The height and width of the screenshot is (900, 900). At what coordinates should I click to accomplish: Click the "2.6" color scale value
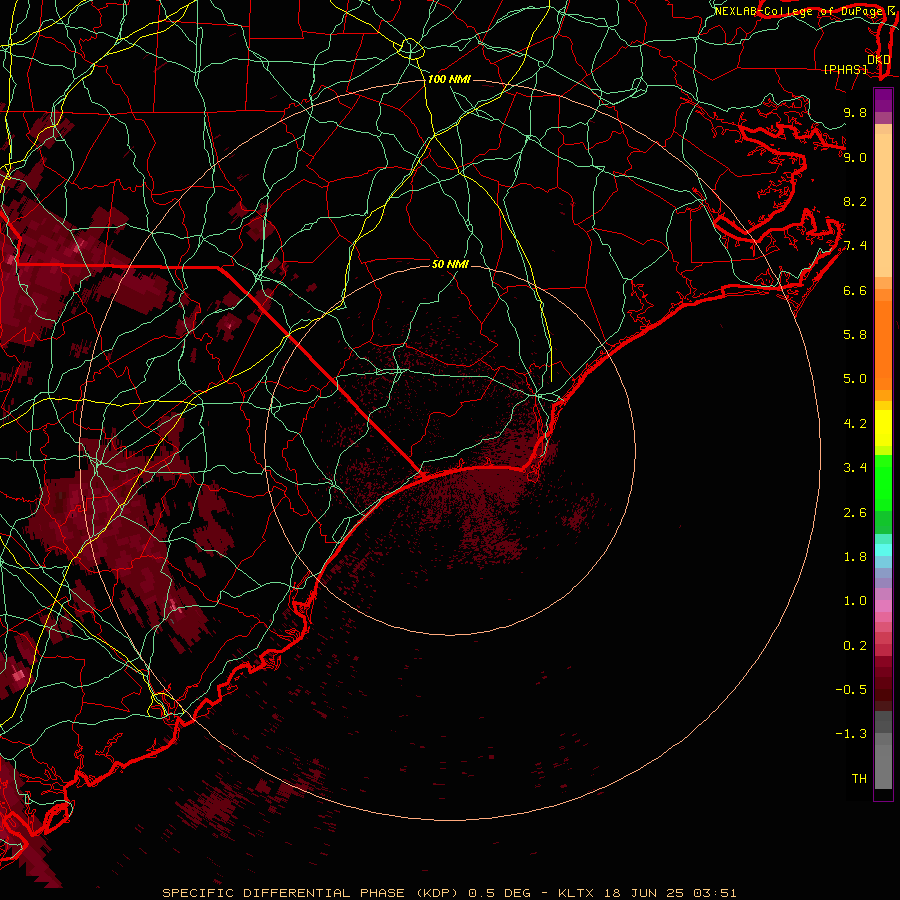click(855, 513)
